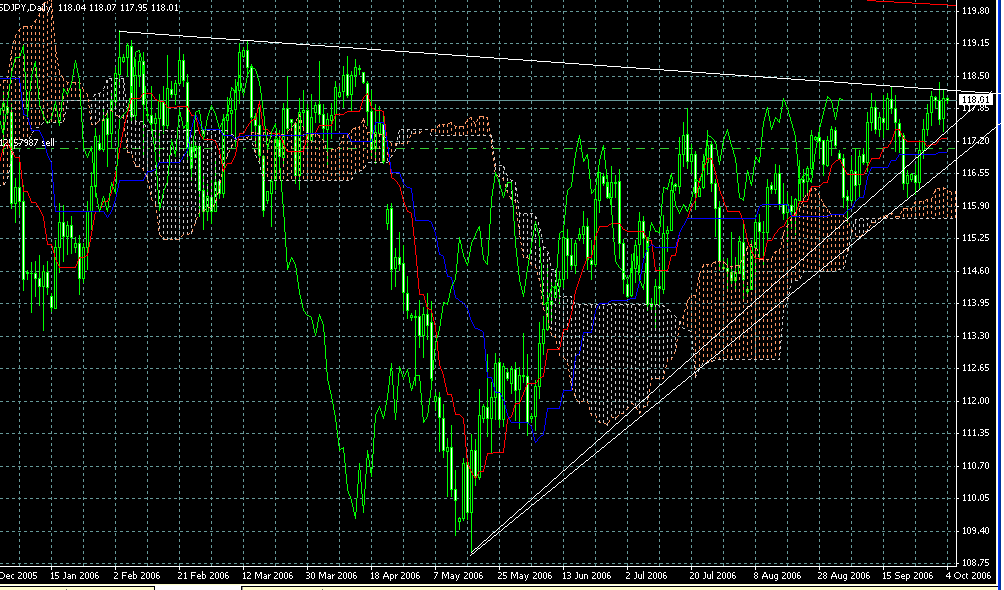Click the high value 118.07 in the chart header
Image resolution: width=1004 pixels, height=590 pixels.
tap(102, 8)
